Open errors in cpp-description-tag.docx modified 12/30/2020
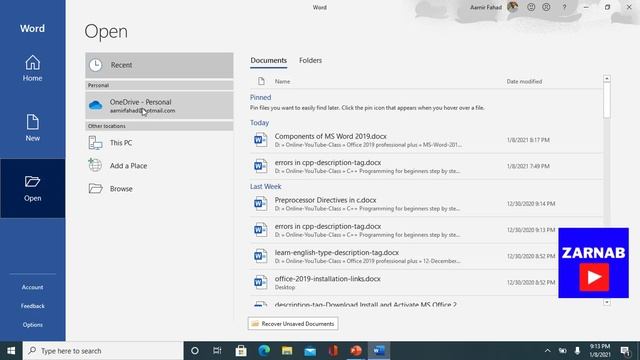This screenshot has height=360, width=640. coord(426,230)
